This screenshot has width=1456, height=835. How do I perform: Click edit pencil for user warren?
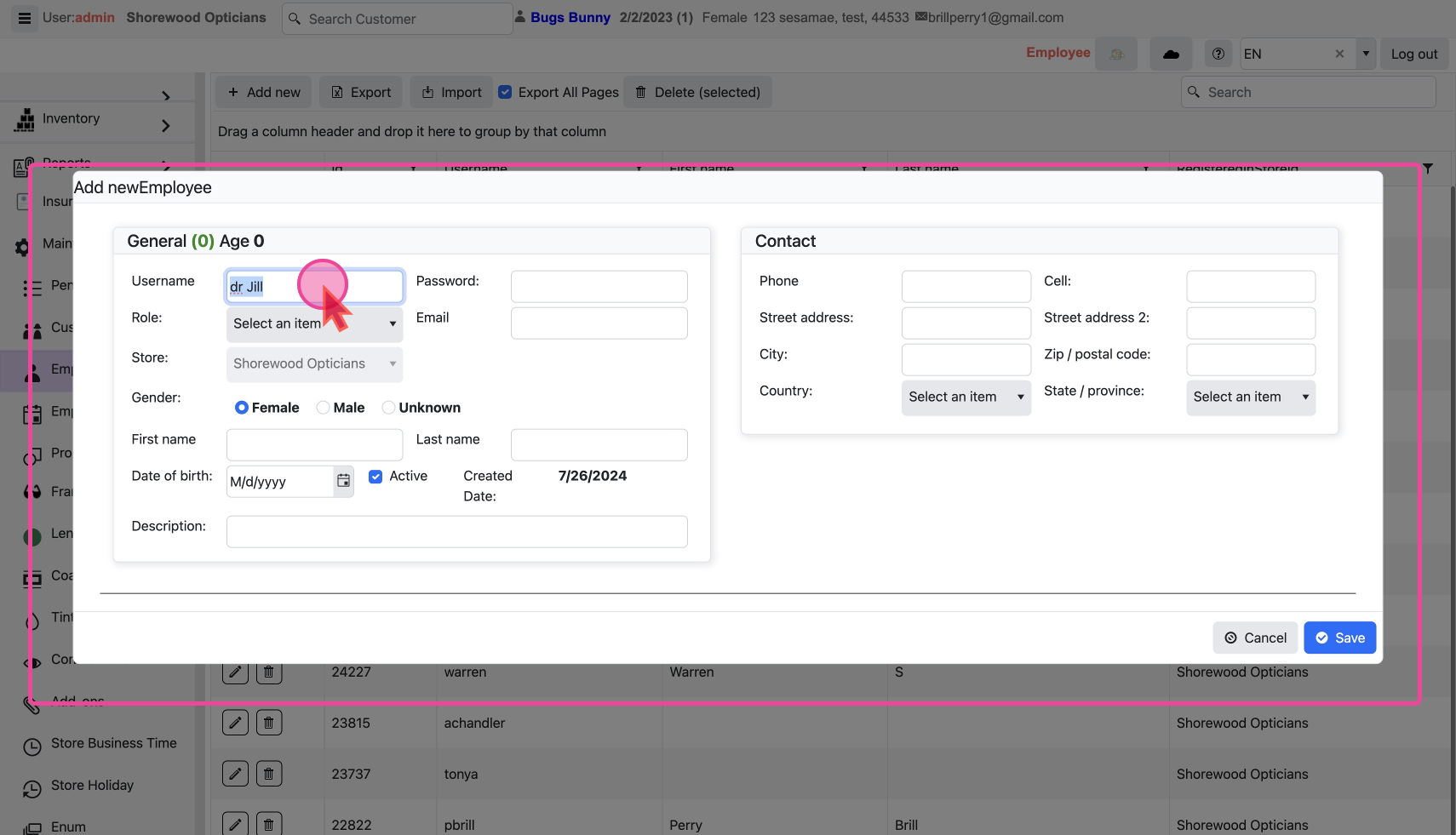pyautogui.click(x=235, y=672)
